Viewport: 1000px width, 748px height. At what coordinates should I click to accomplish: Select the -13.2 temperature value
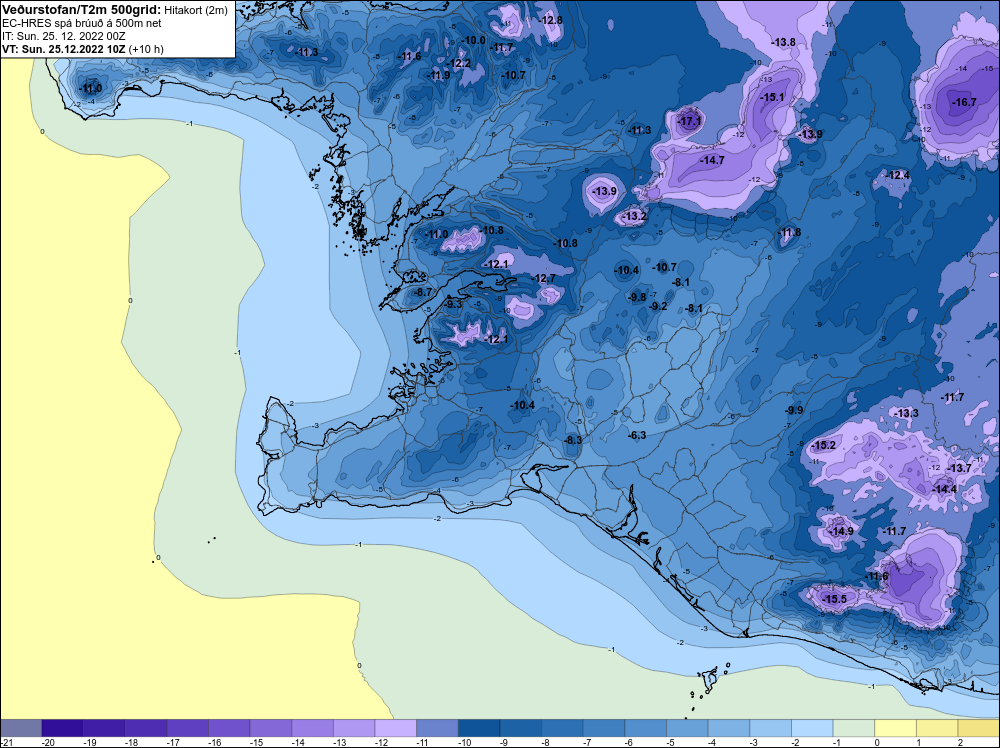(x=635, y=216)
